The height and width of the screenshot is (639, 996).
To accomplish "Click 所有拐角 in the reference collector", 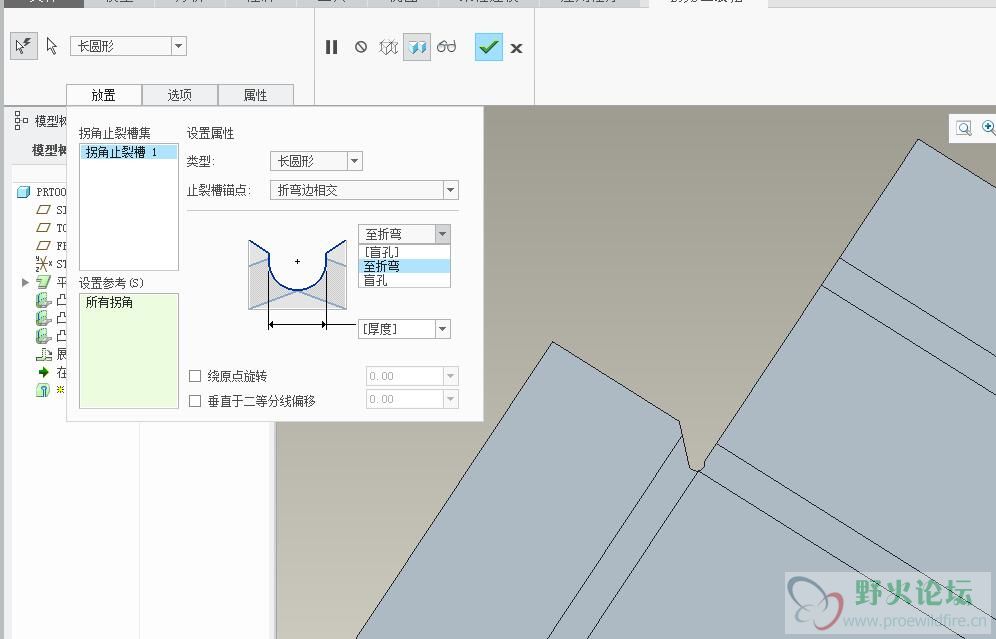I will (x=109, y=302).
